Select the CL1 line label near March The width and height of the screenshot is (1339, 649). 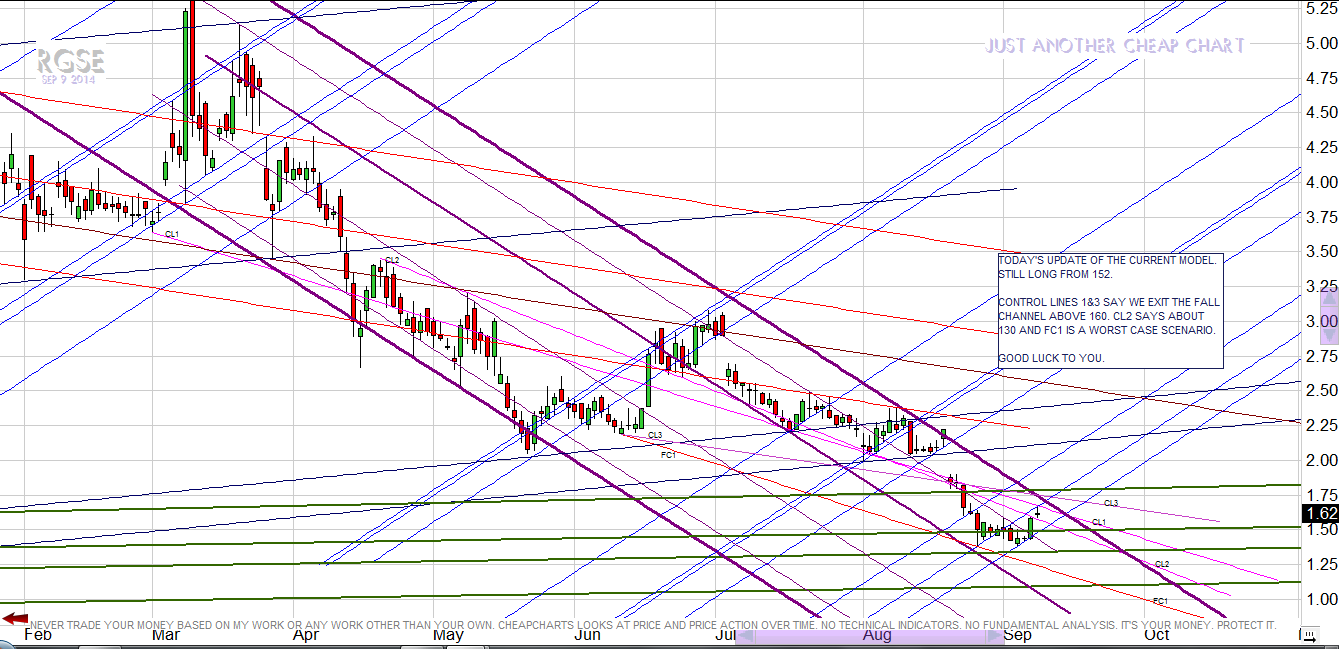click(x=172, y=234)
